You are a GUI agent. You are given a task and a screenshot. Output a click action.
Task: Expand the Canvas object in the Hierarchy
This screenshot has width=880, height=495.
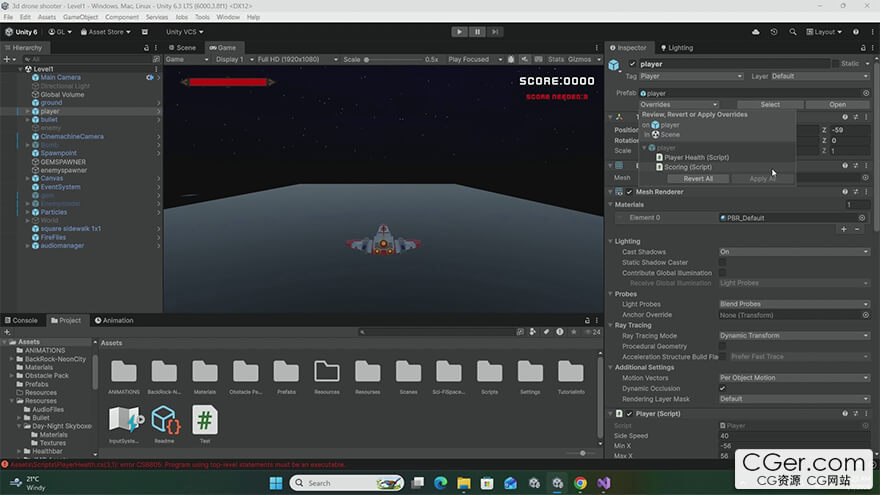coord(28,178)
